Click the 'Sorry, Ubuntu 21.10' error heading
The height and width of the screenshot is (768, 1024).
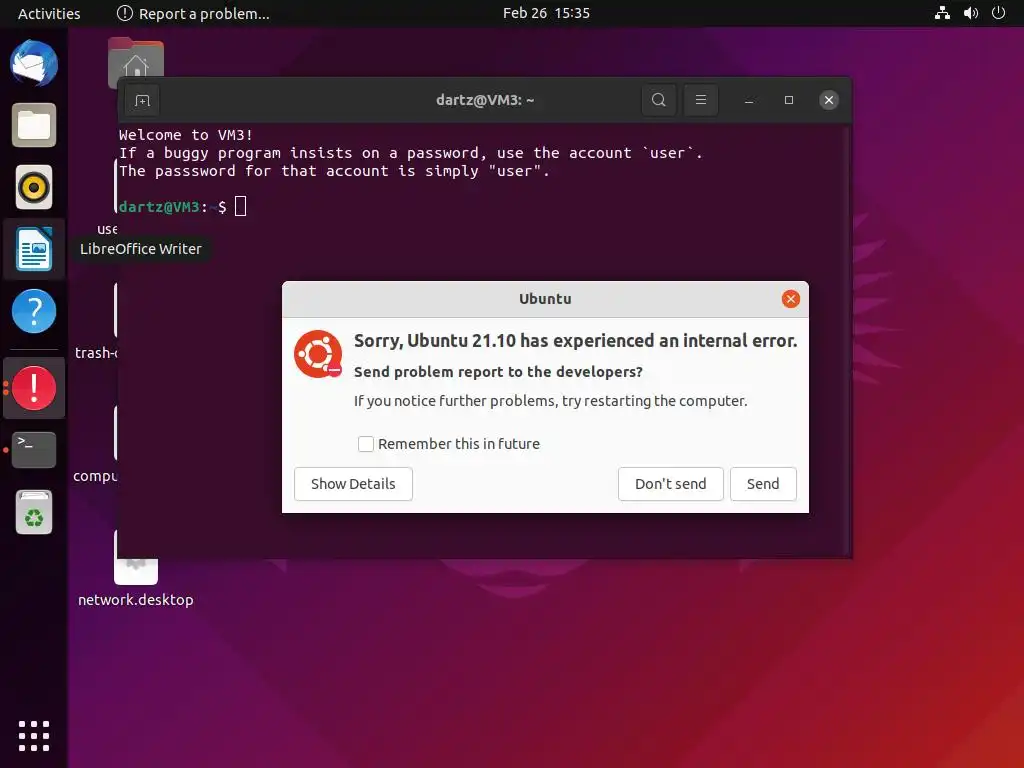[x=575, y=340]
